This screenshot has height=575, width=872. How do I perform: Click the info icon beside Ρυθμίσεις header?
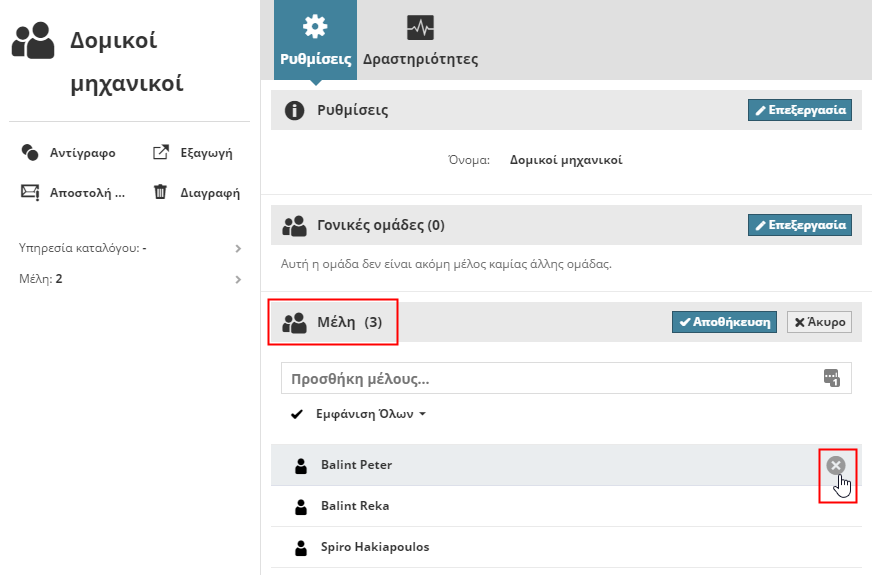click(x=294, y=110)
